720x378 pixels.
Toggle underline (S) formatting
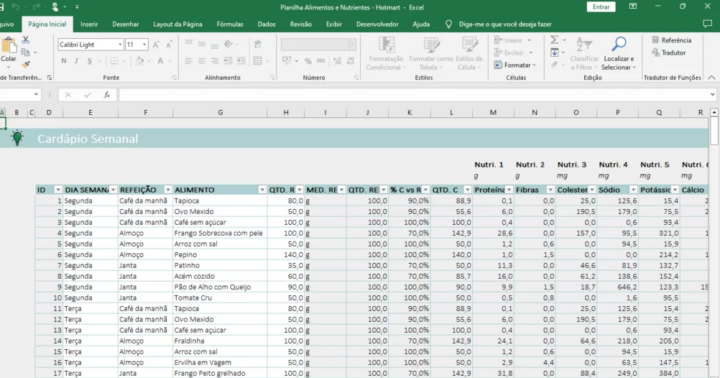click(89, 61)
